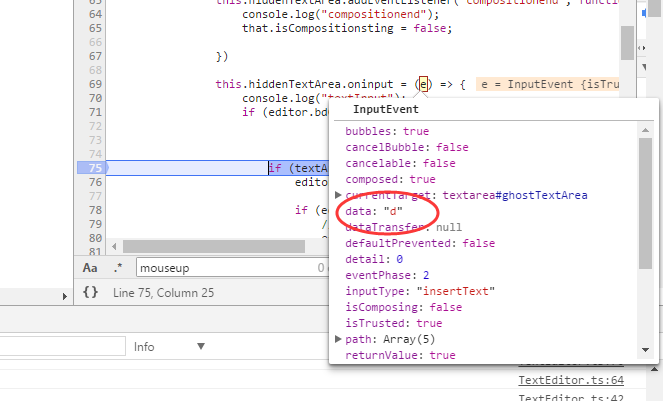The height and width of the screenshot is (401, 663).
Task: Click the 'isComposing: false' property
Action: [403, 307]
